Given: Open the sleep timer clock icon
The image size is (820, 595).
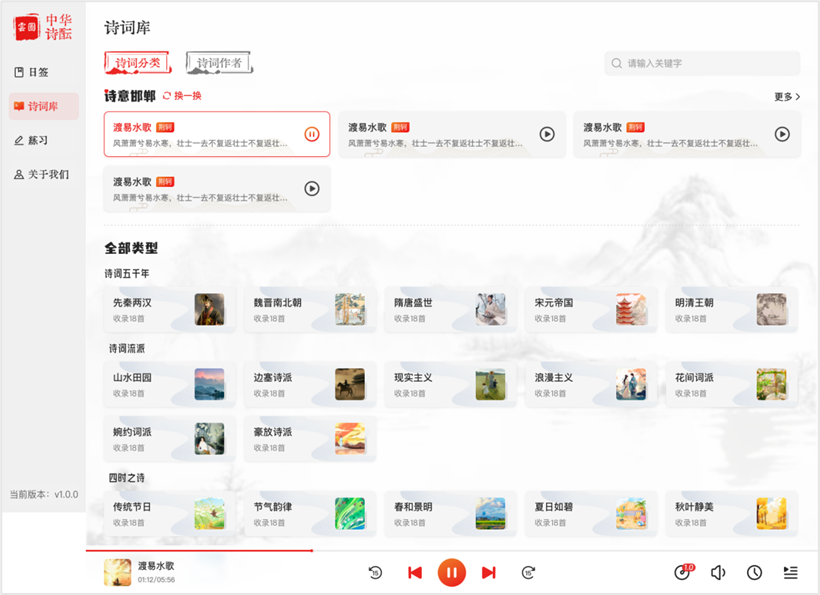Looking at the screenshot, I should 754,572.
